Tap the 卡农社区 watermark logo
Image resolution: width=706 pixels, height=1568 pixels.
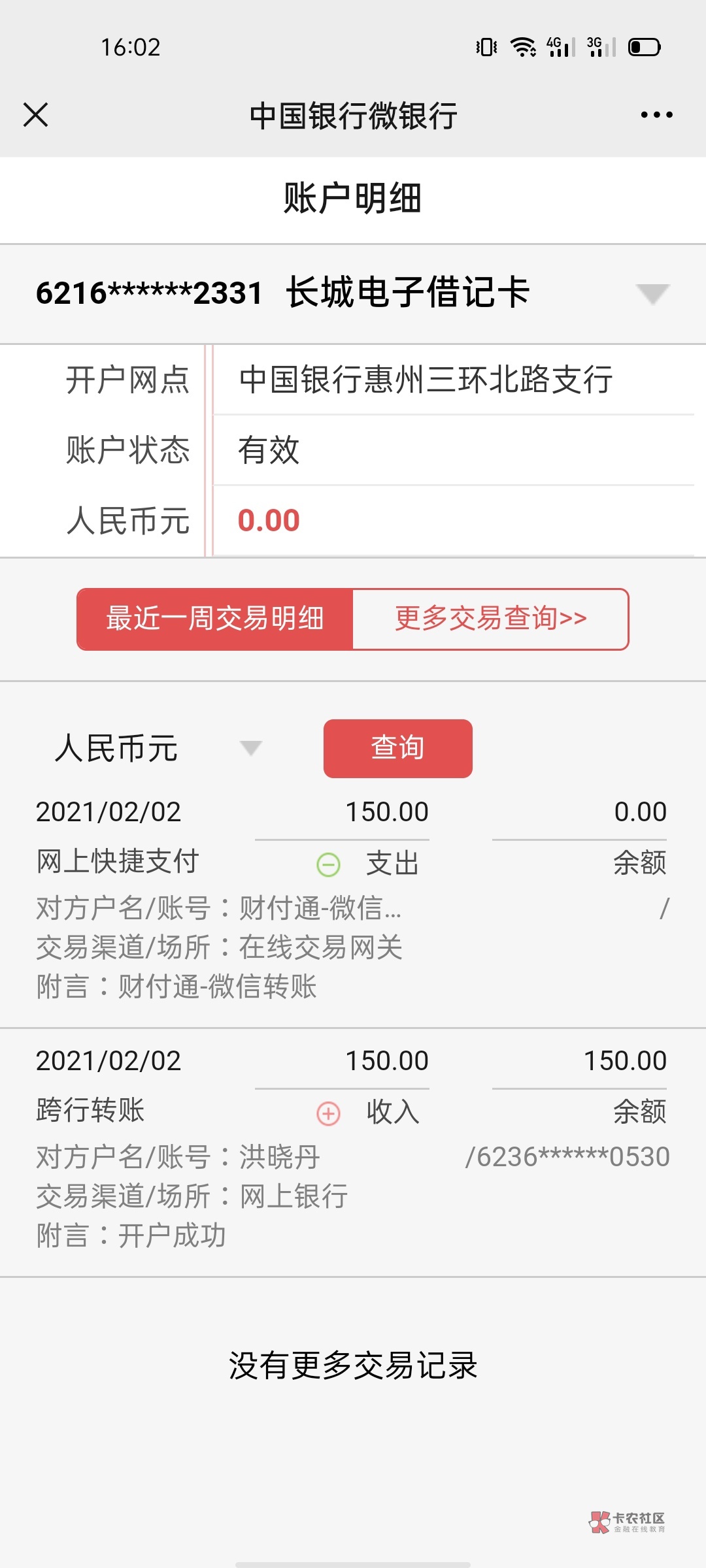[627, 1522]
